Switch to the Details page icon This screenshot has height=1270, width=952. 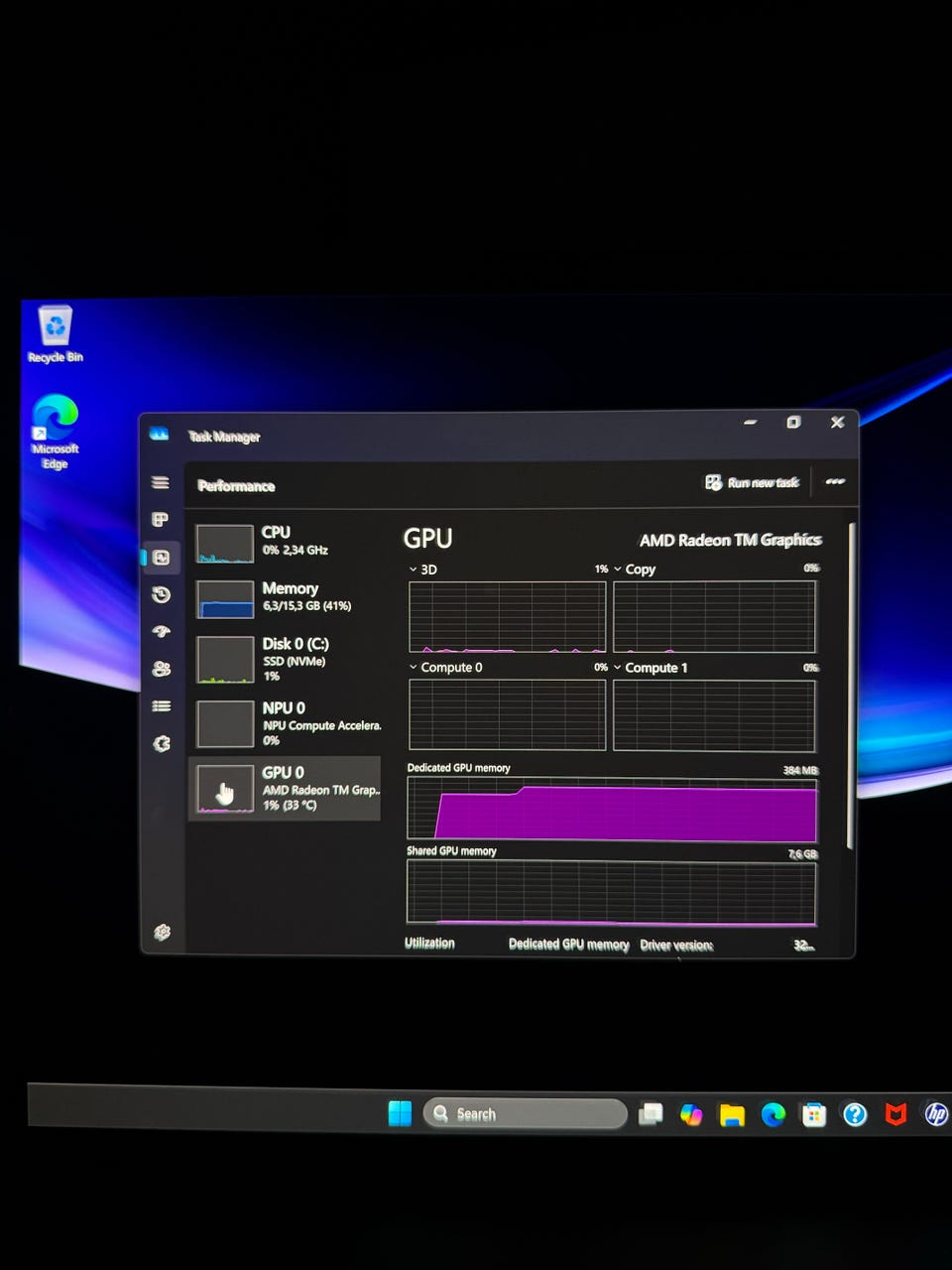tap(161, 706)
